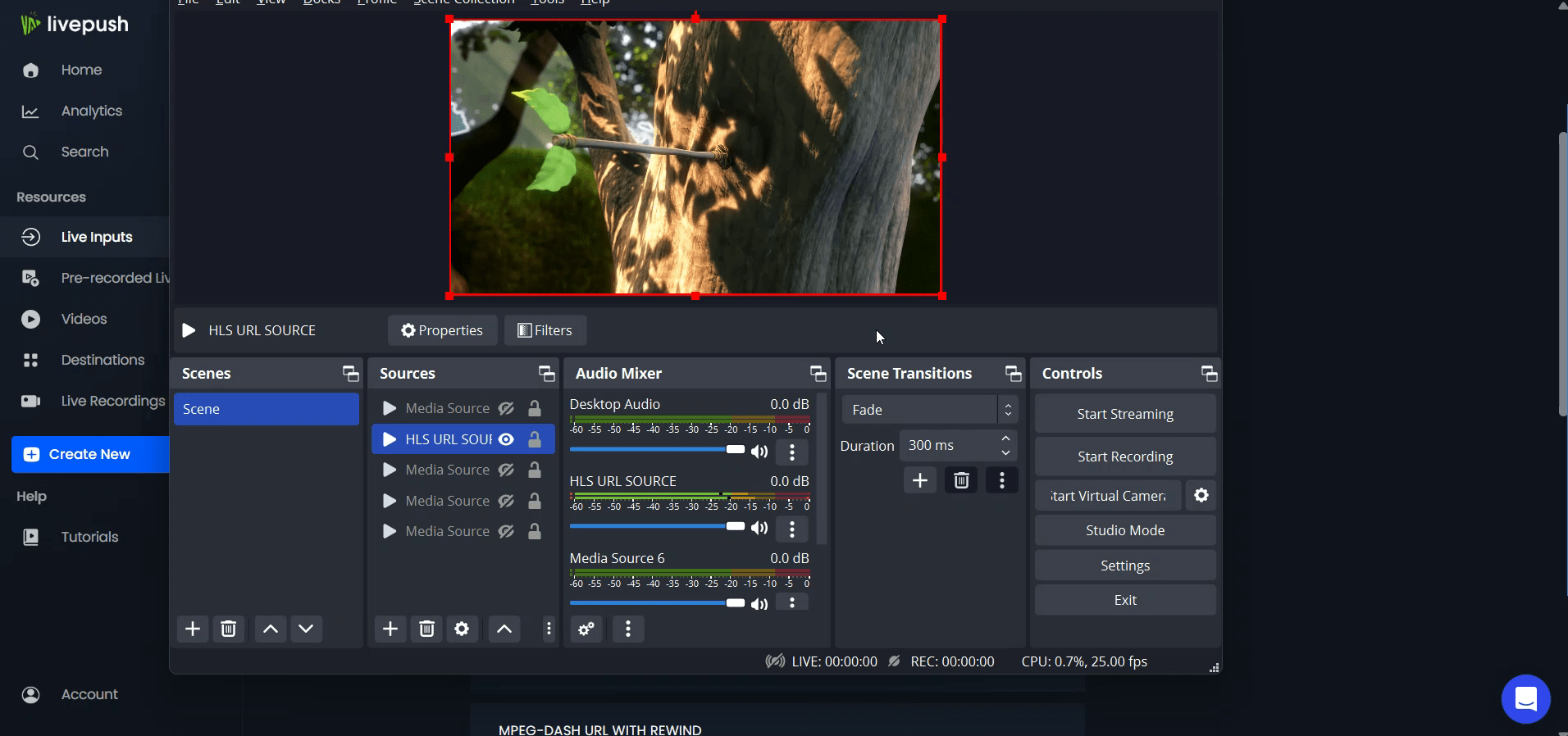Open virtual camera settings gear

click(x=1201, y=496)
